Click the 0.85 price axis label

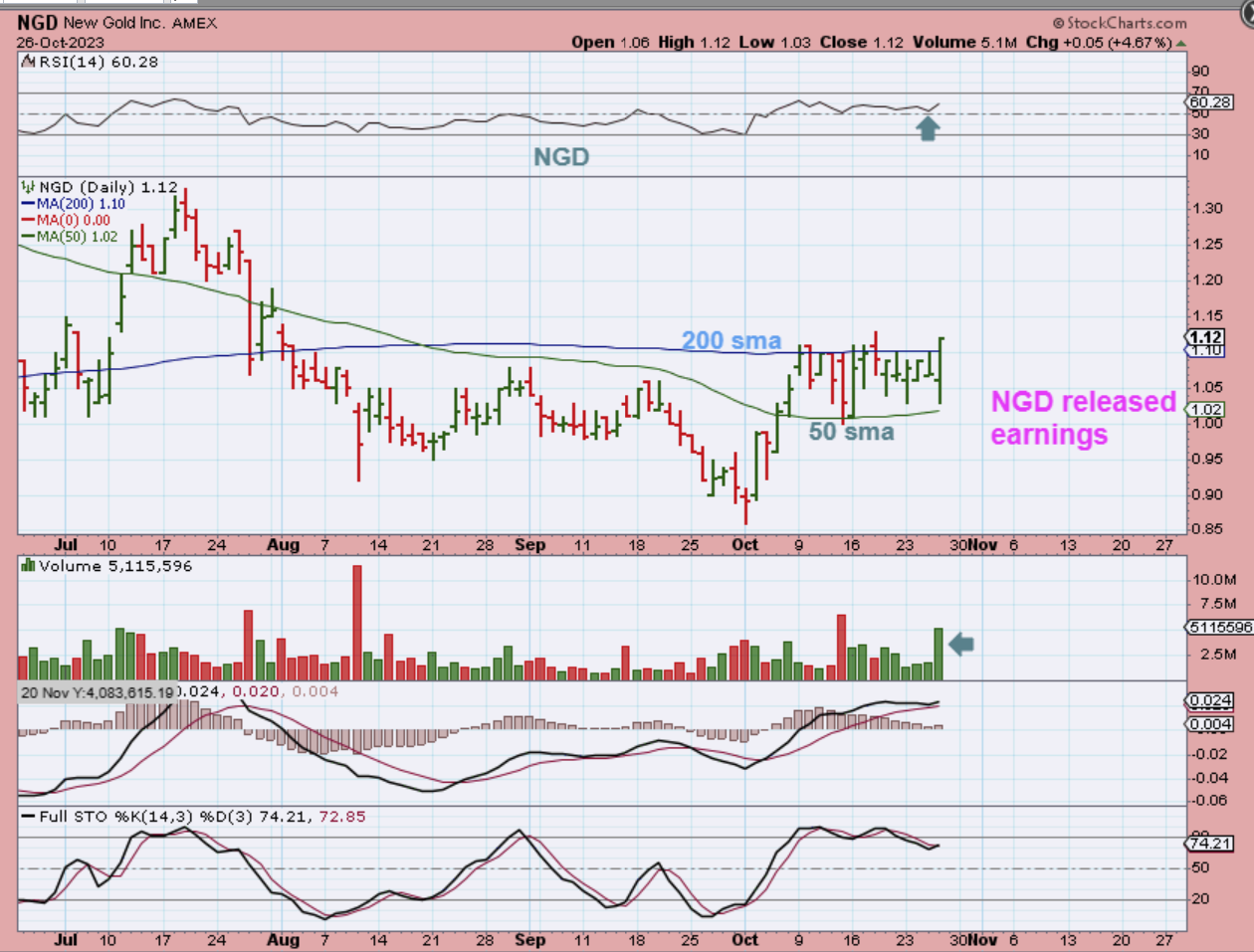coord(1207,529)
